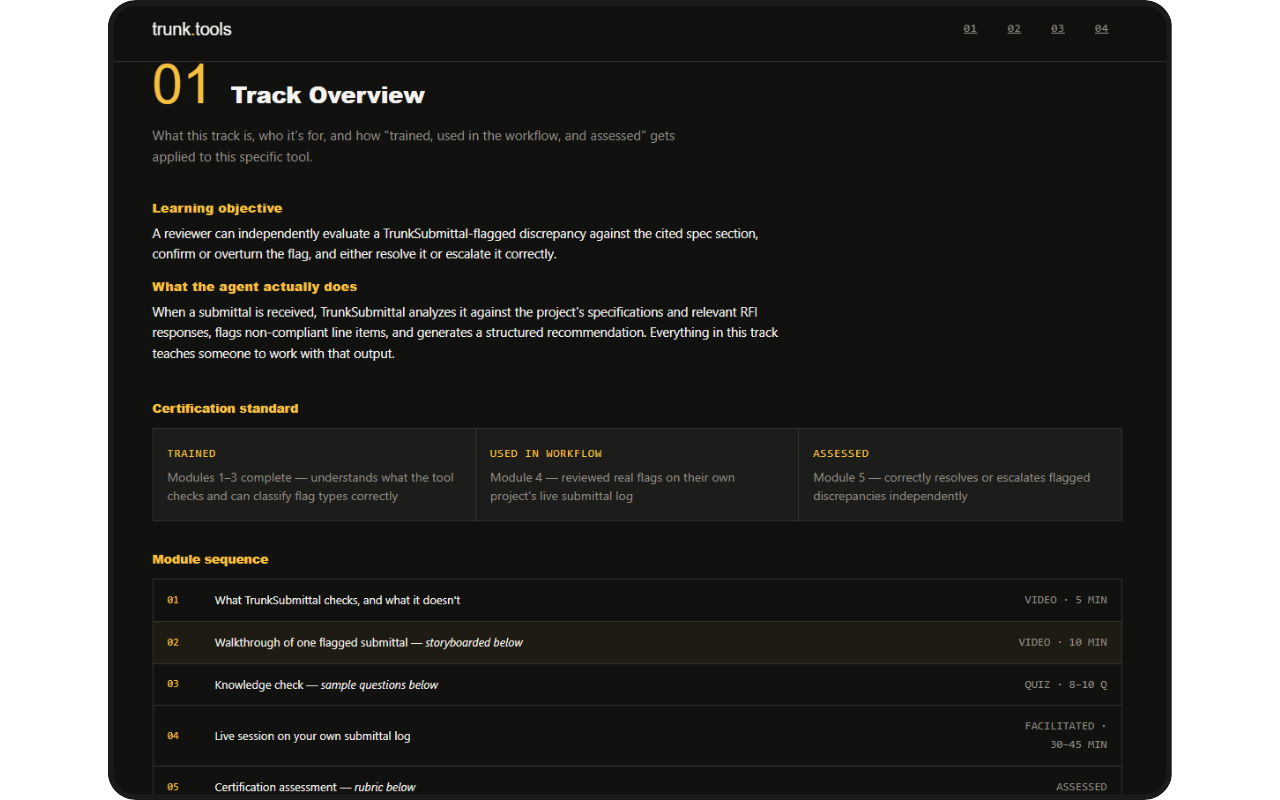Select the ASSESSED certification card
Image resolution: width=1280 pixels, height=800 pixels.
(x=960, y=474)
